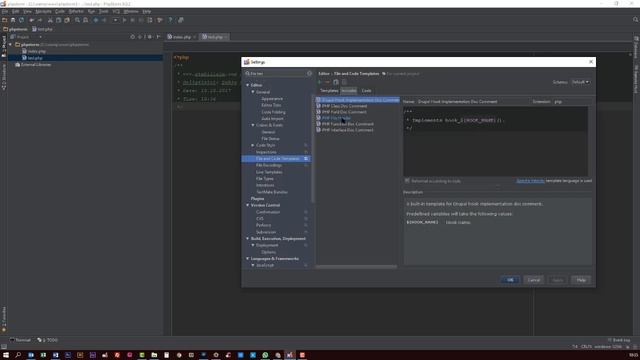Open the Edit menu
The image size is (640, 360).
(x=16, y=11)
